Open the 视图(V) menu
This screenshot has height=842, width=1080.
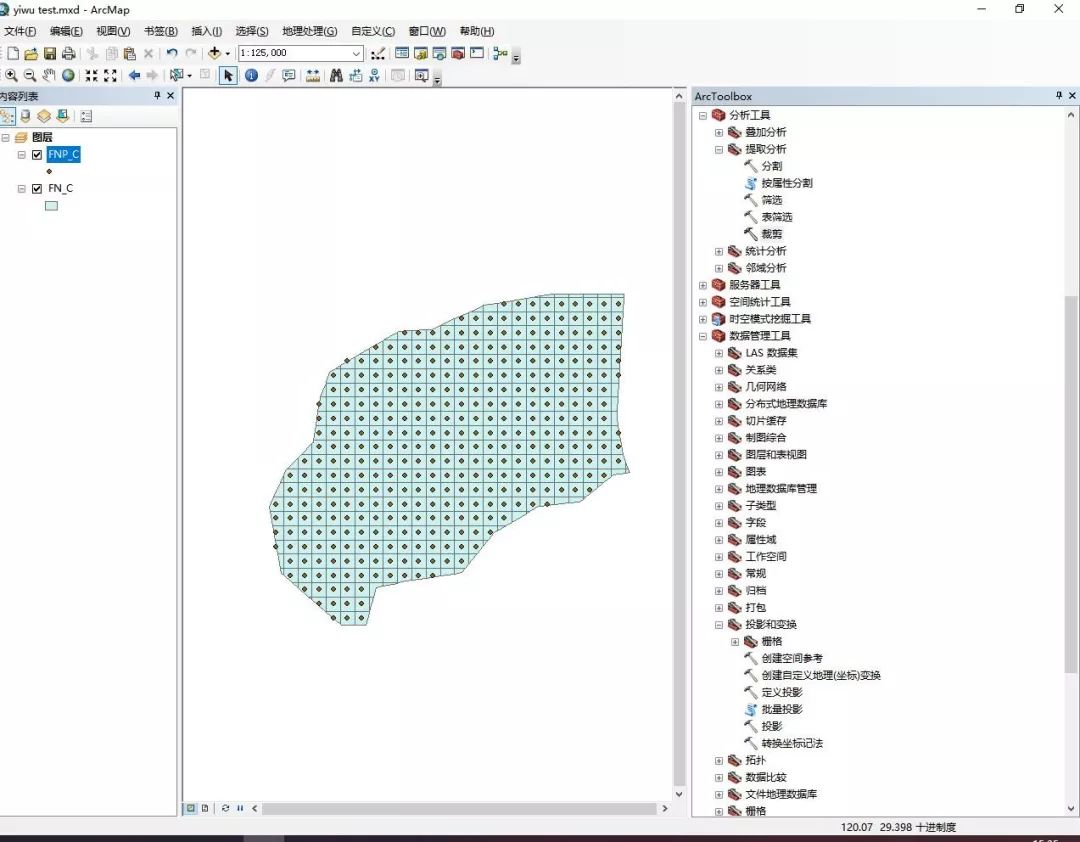coord(113,31)
